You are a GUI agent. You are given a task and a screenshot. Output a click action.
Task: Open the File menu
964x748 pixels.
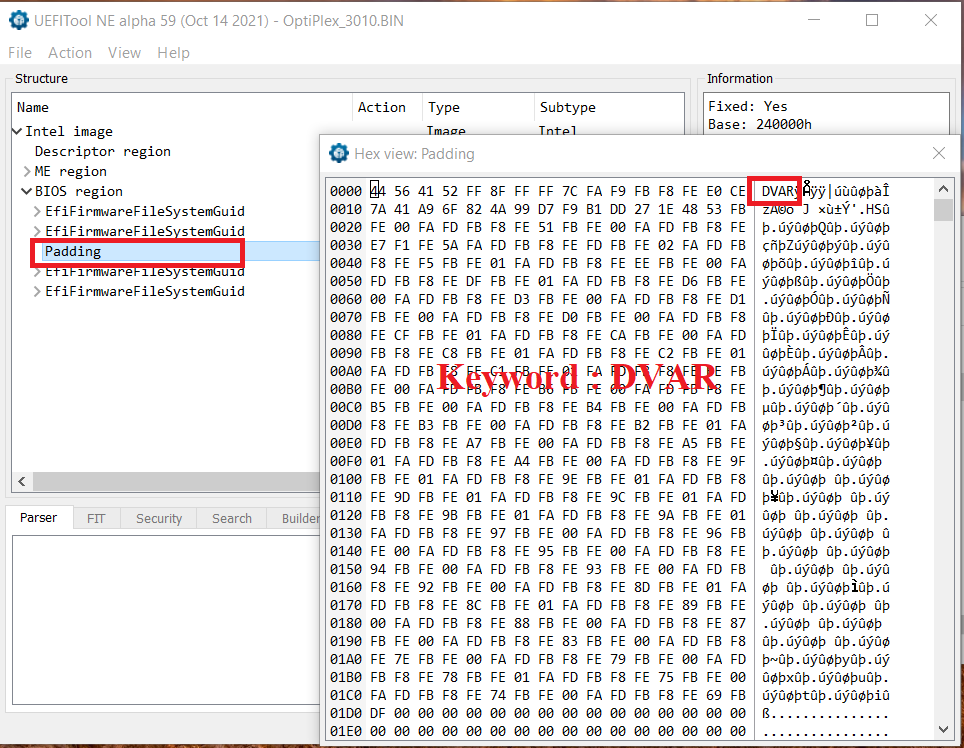pyautogui.click(x=20, y=53)
